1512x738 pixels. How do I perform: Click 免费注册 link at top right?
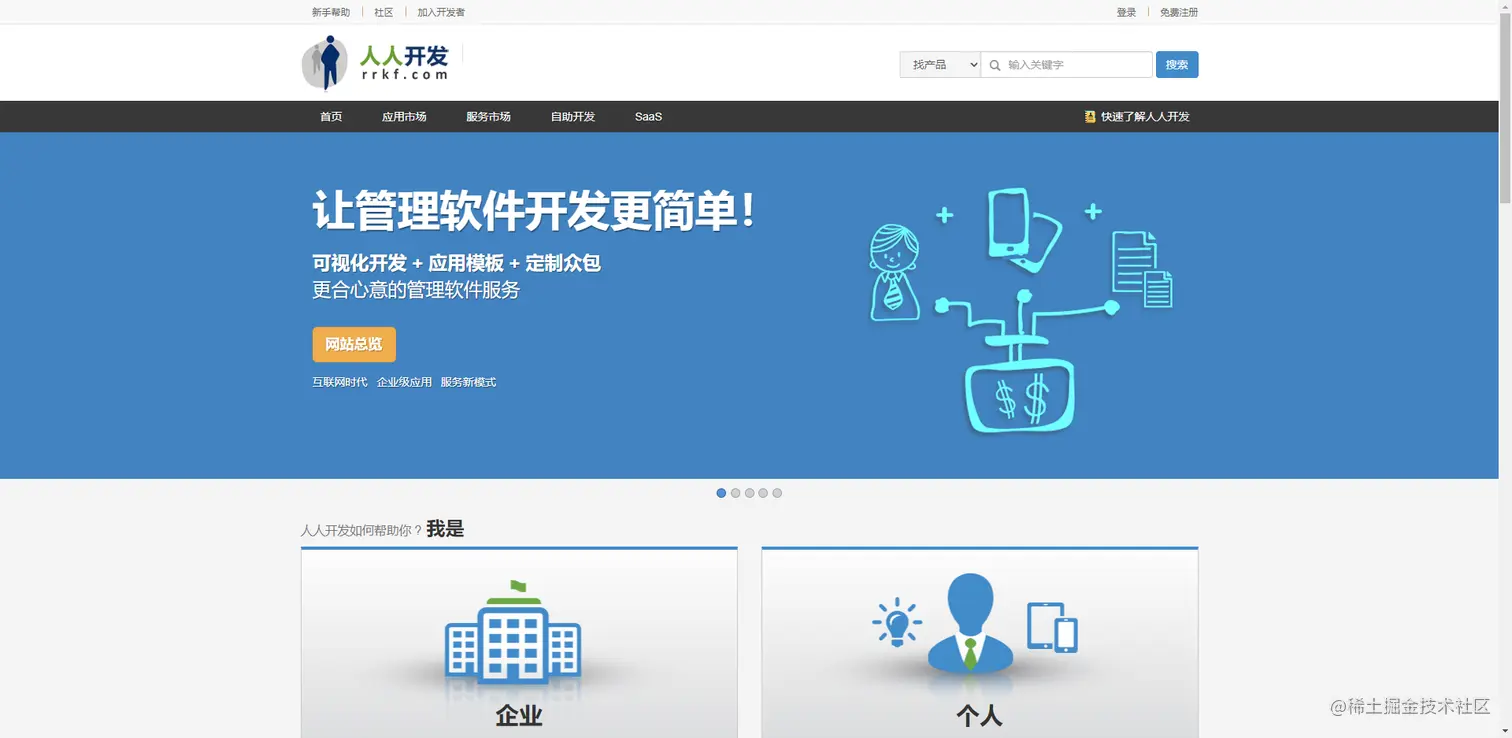pos(1179,12)
